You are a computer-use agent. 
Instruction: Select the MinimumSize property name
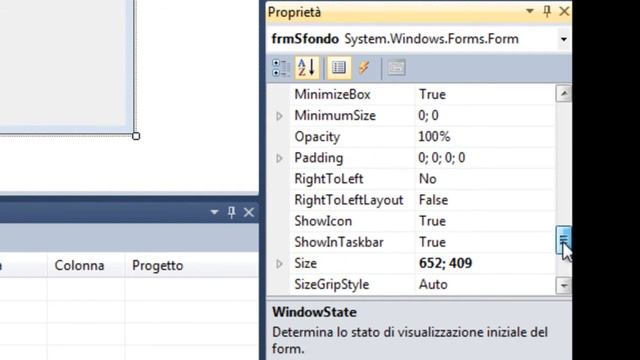335,116
